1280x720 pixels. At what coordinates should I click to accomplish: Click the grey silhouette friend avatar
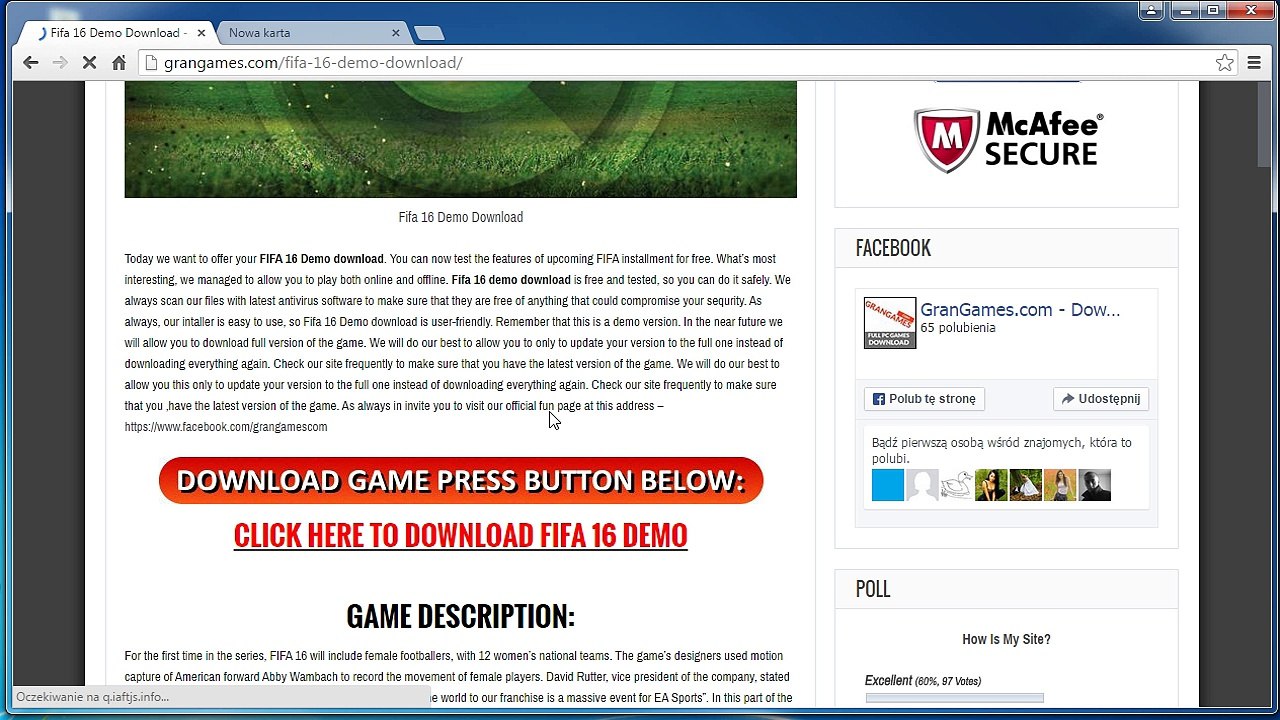pos(922,485)
